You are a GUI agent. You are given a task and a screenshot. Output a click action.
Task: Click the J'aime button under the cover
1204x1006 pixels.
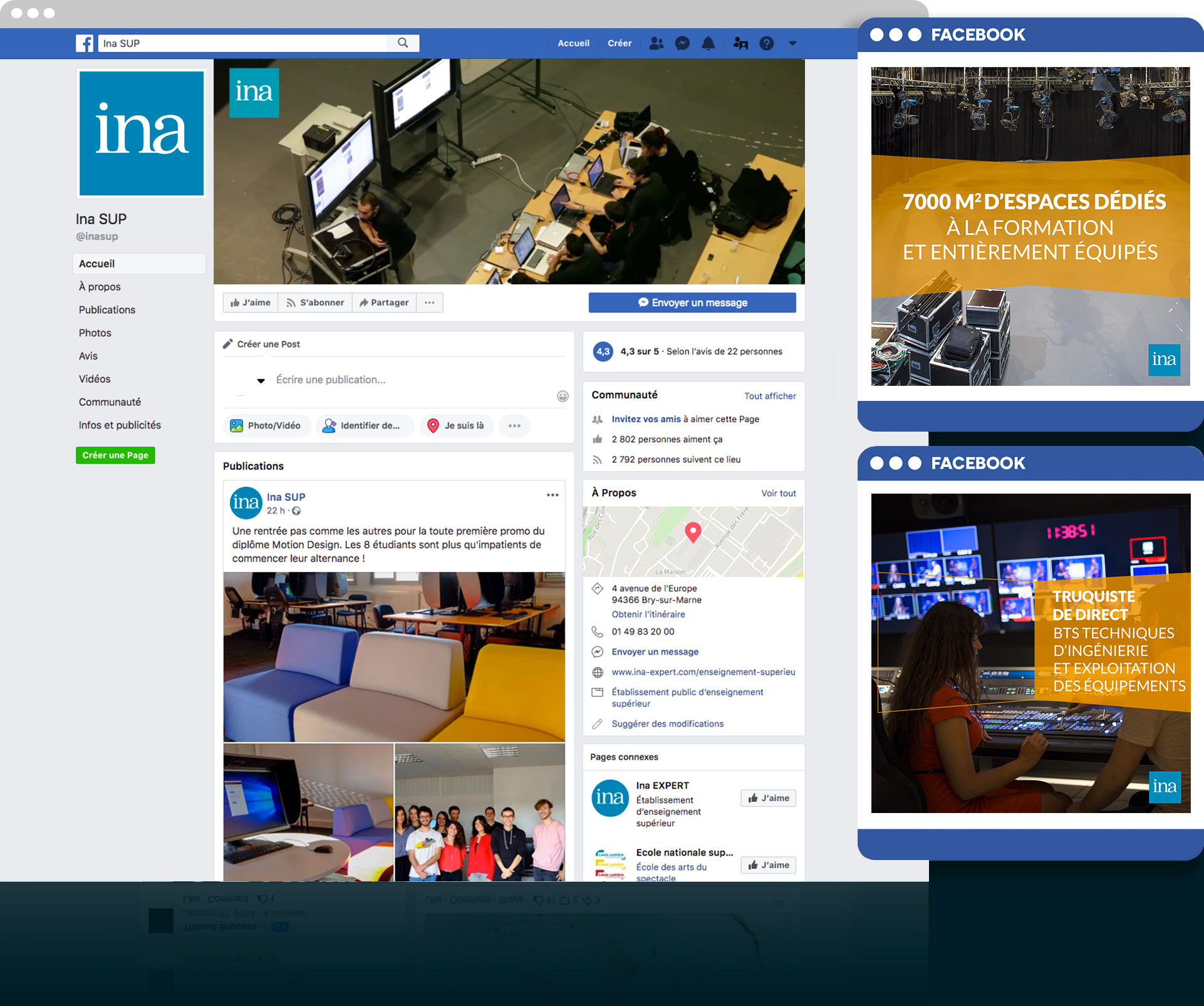(251, 303)
